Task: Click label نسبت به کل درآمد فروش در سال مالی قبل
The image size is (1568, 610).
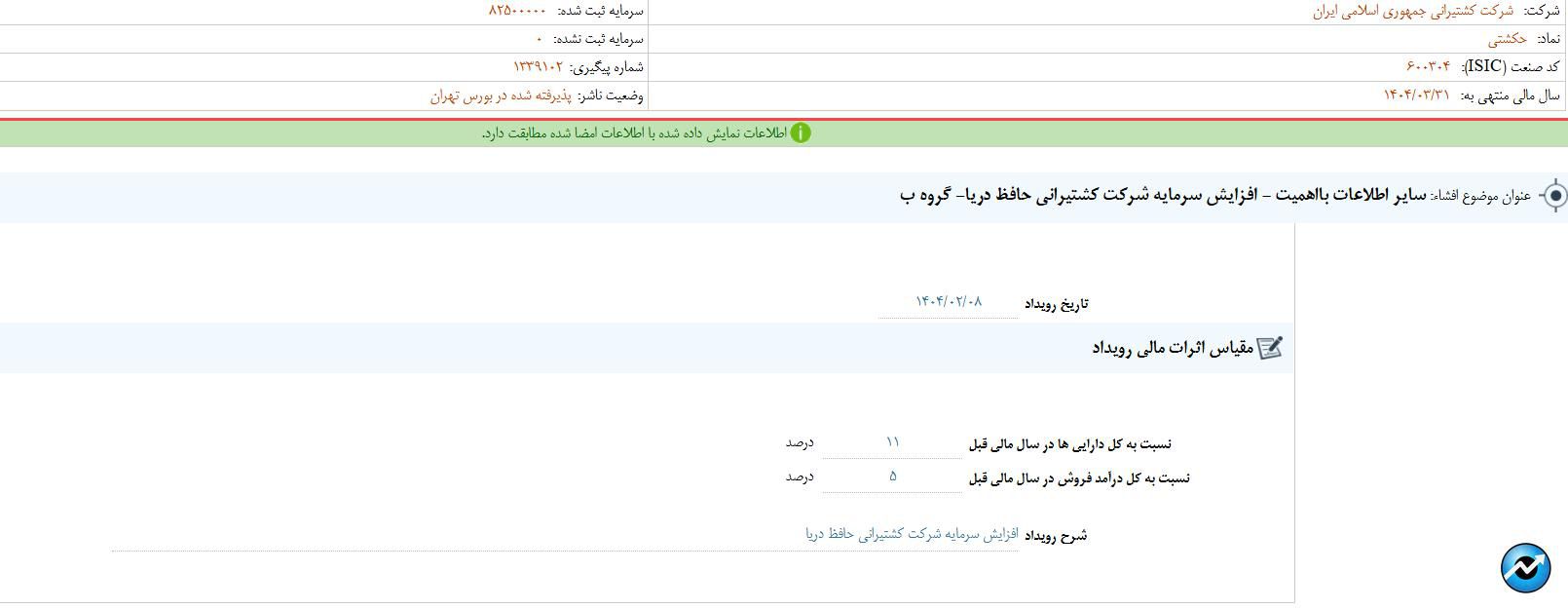Action: click(1079, 478)
